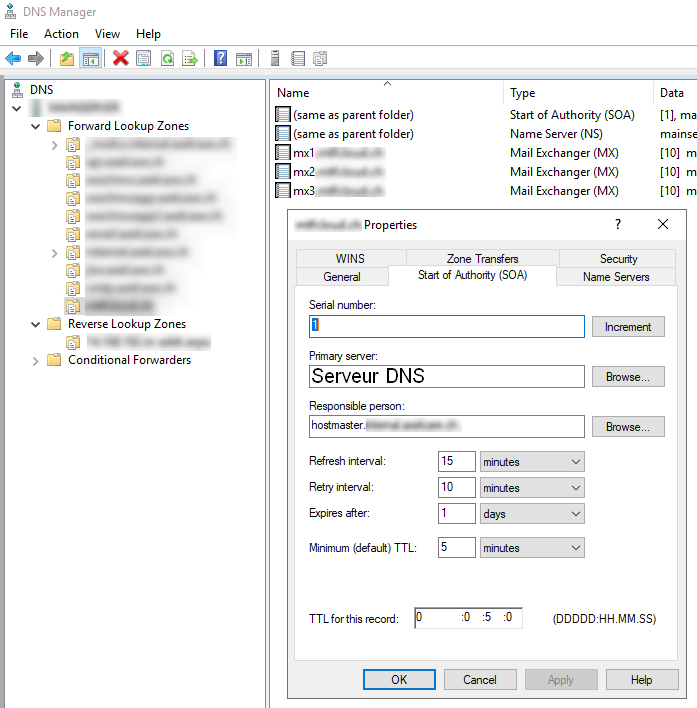Click Browse next to Primary server
Screen dimensions: 697x708
(628, 377)
